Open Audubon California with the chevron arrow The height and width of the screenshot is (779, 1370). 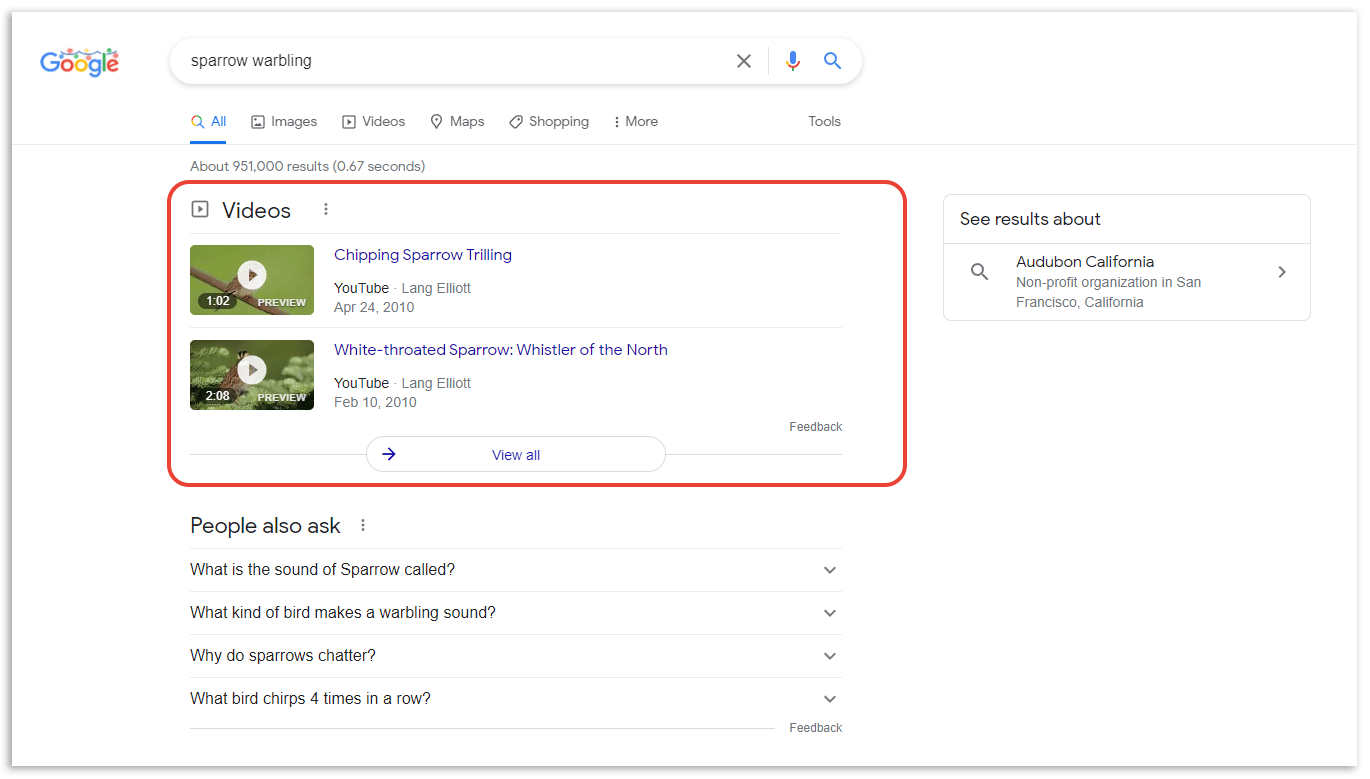(x=1282, y=272)
